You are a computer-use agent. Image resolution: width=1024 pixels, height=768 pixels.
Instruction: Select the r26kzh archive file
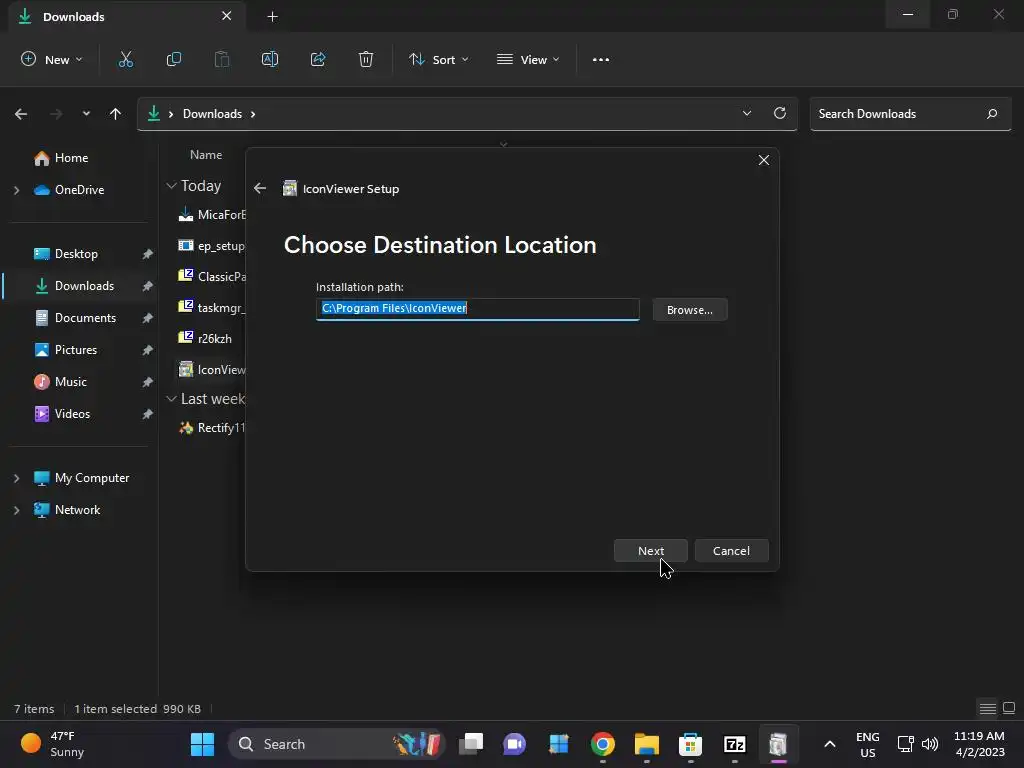click(205, 338)
